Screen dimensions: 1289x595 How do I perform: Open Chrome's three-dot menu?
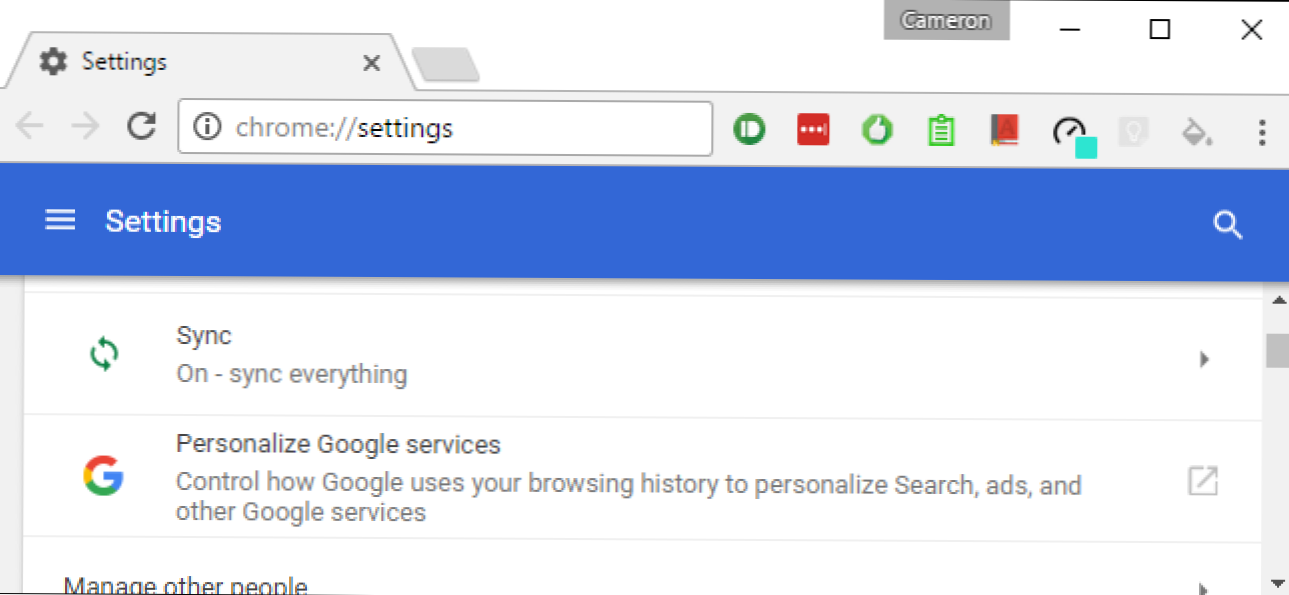coord(1262,130)
